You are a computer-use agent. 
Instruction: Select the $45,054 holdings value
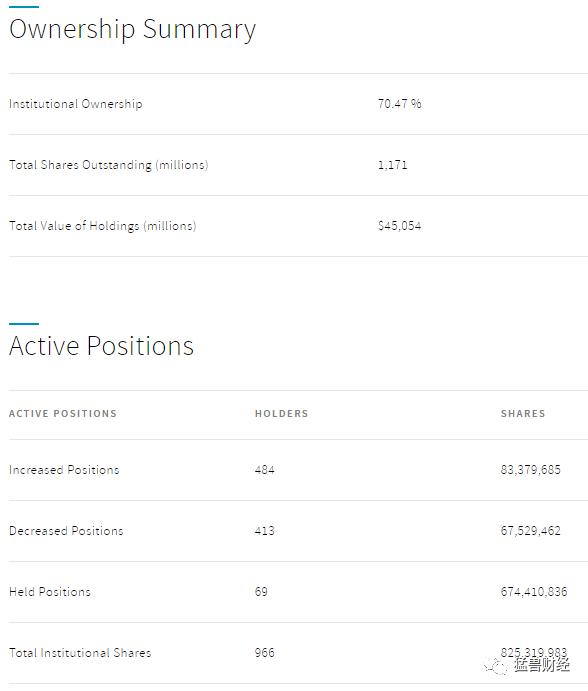399,226
